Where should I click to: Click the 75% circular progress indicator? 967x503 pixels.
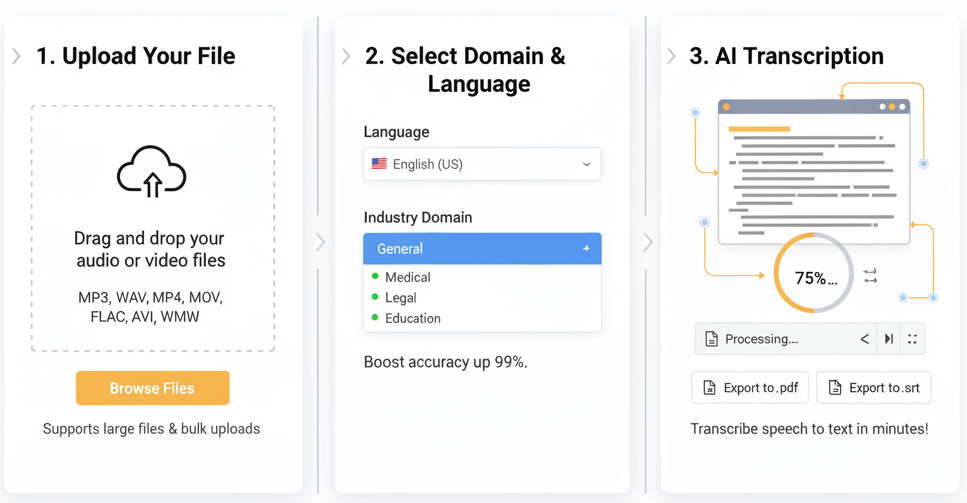pos(814,275)
